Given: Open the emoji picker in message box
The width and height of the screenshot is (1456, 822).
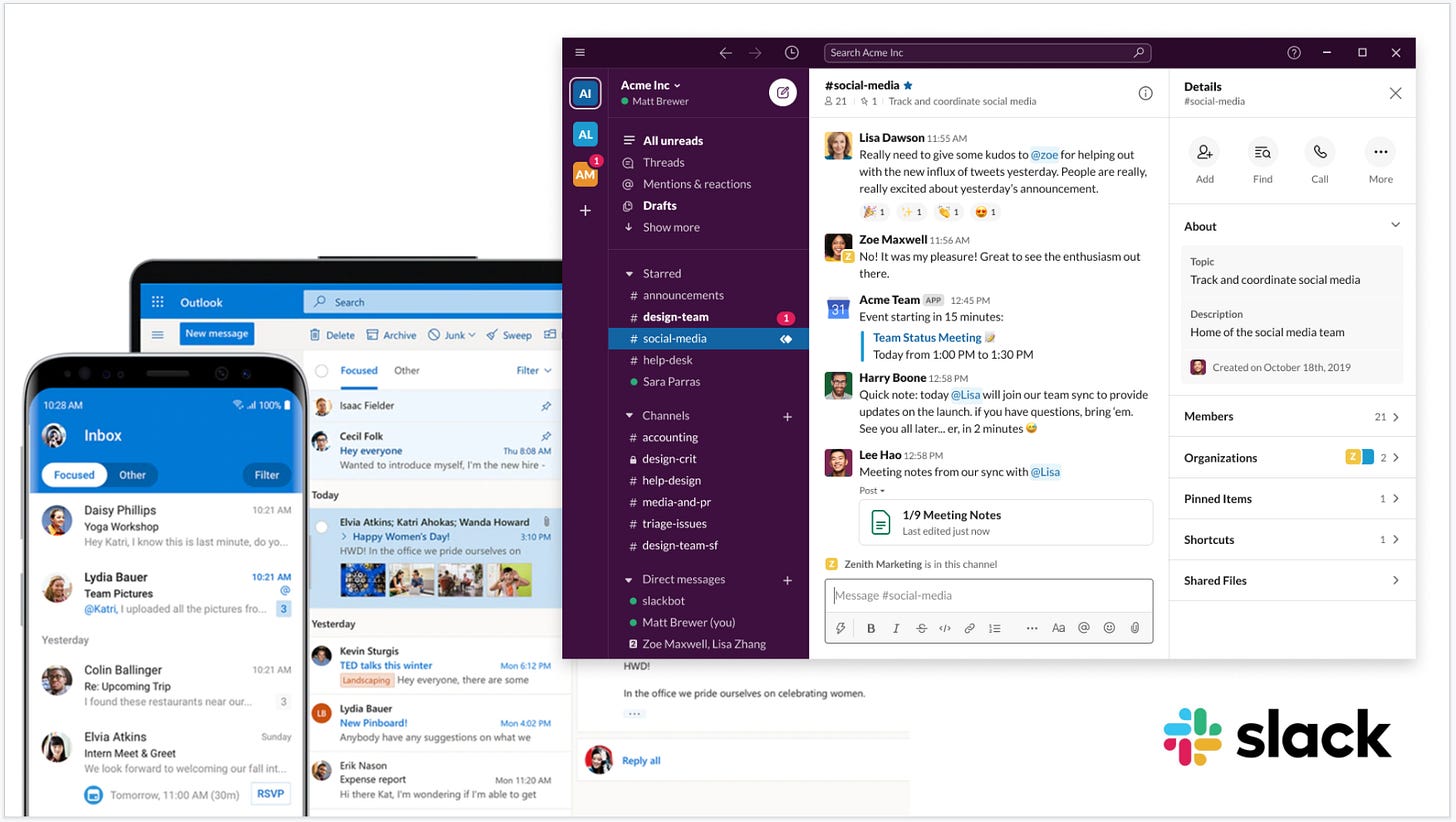Looking at the screenshot, I should point(1109,628).
